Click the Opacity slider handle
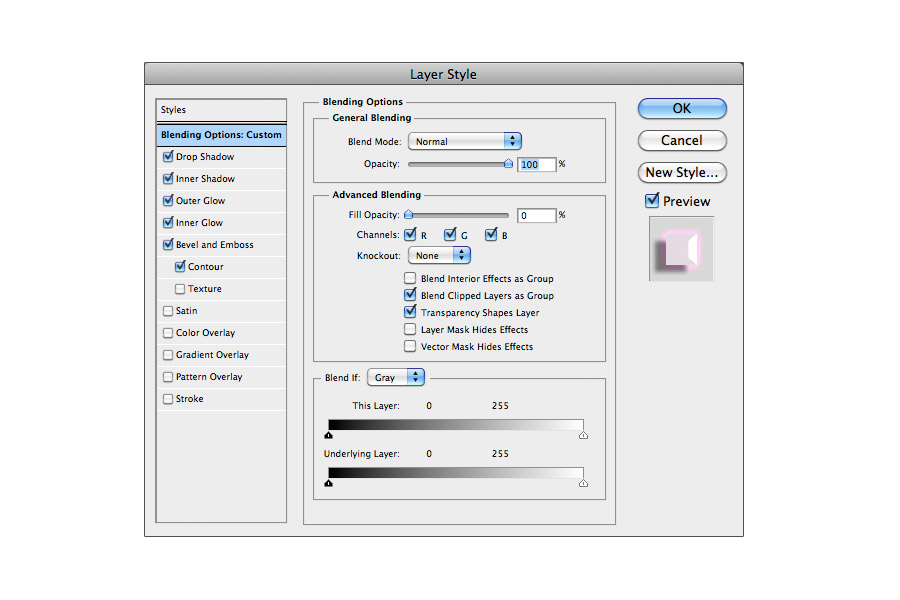Screen dimensions: 900x600 tap(508, 164)
